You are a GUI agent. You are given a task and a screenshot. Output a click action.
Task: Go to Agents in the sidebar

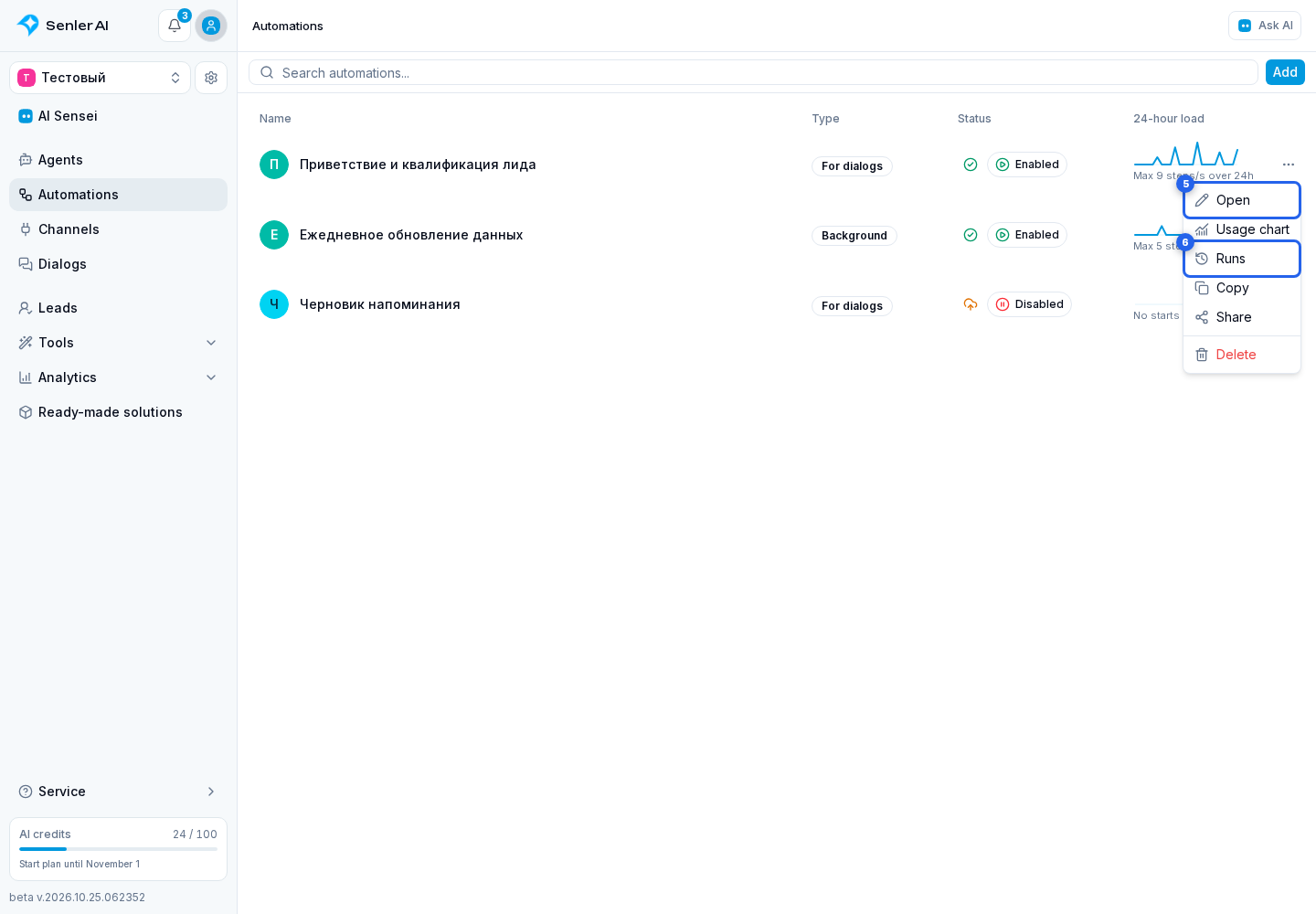pyautogui.click(x=118, y=160)
